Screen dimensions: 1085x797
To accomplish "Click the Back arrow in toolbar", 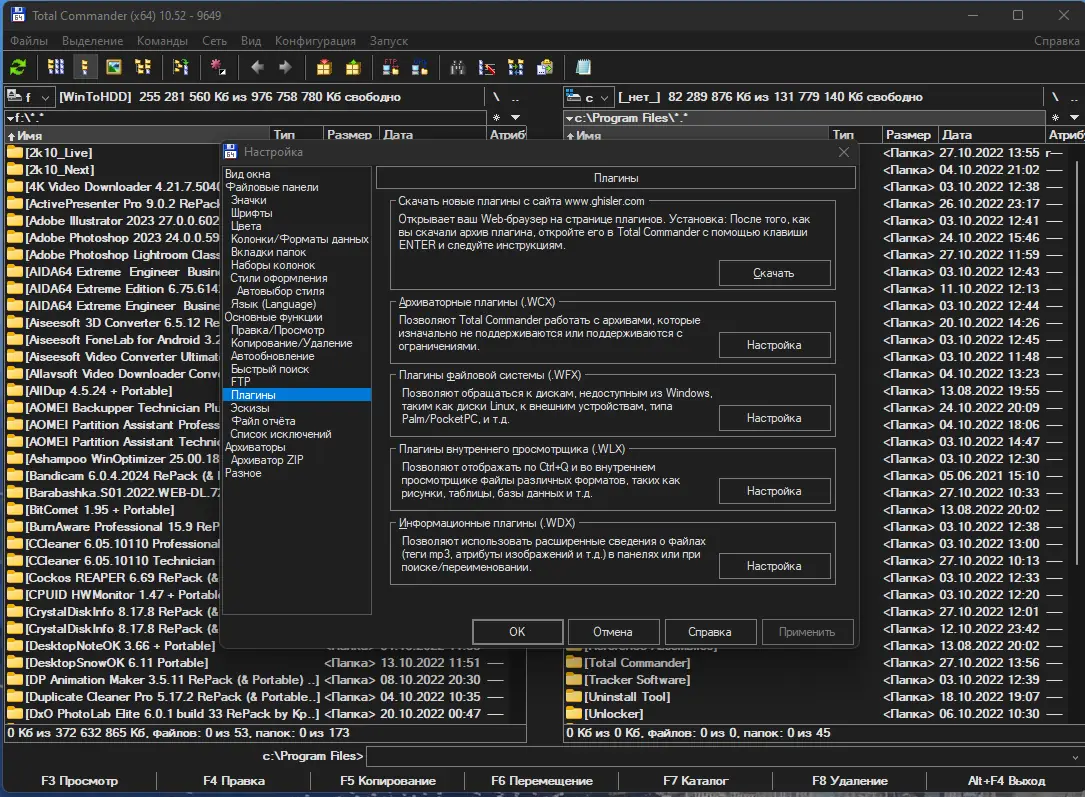I will pyautogui.click(x=257, y=67).
